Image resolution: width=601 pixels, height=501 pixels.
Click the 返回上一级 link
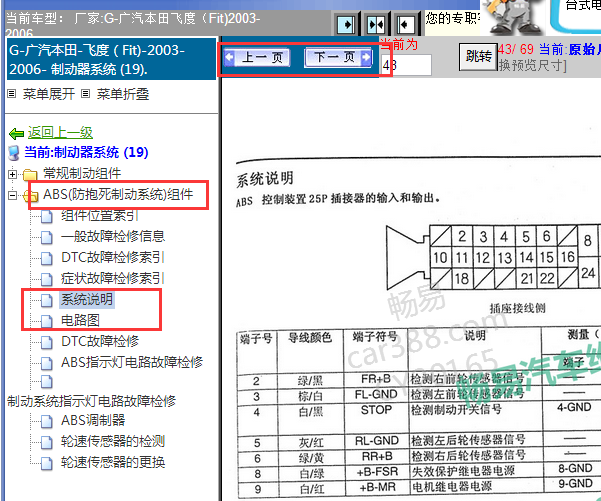60,133
